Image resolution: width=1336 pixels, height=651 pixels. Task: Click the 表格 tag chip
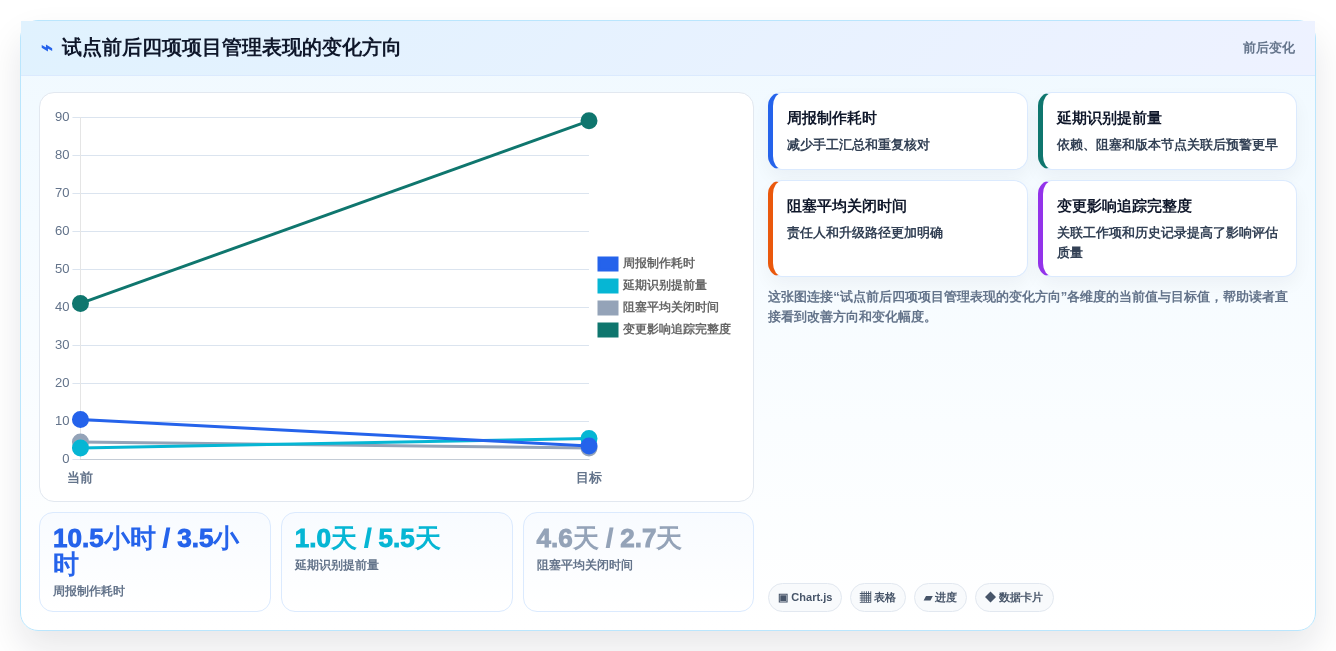878,598
